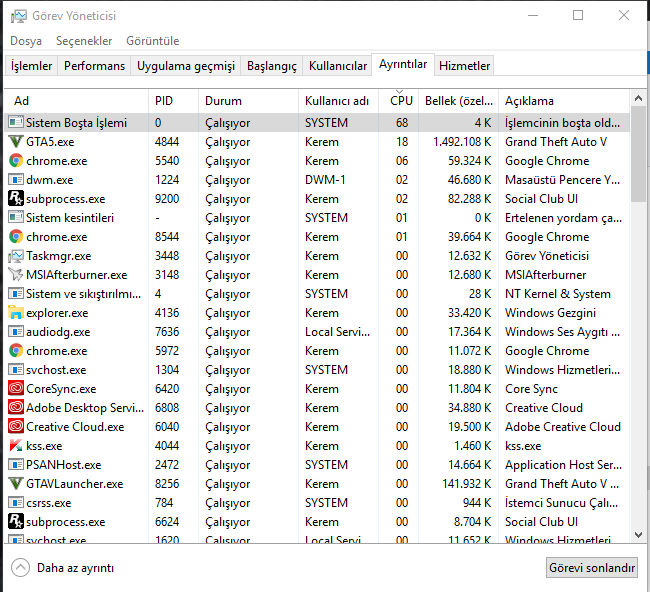Click the MSIAfterburner.exe plane icon
Image resolution: width=650 pixels, height=592 pixels.
16,275
